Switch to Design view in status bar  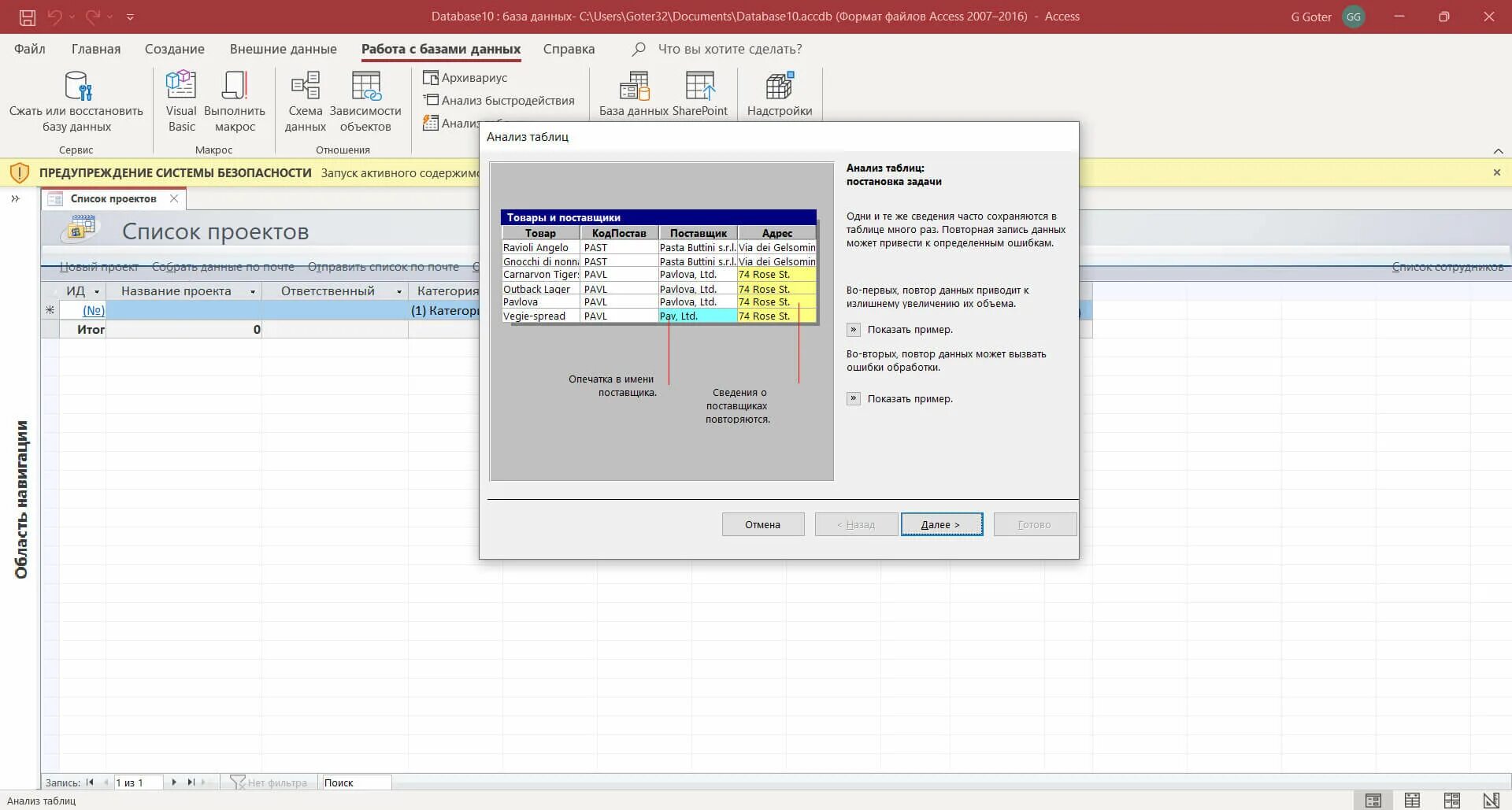point(1492,801)
